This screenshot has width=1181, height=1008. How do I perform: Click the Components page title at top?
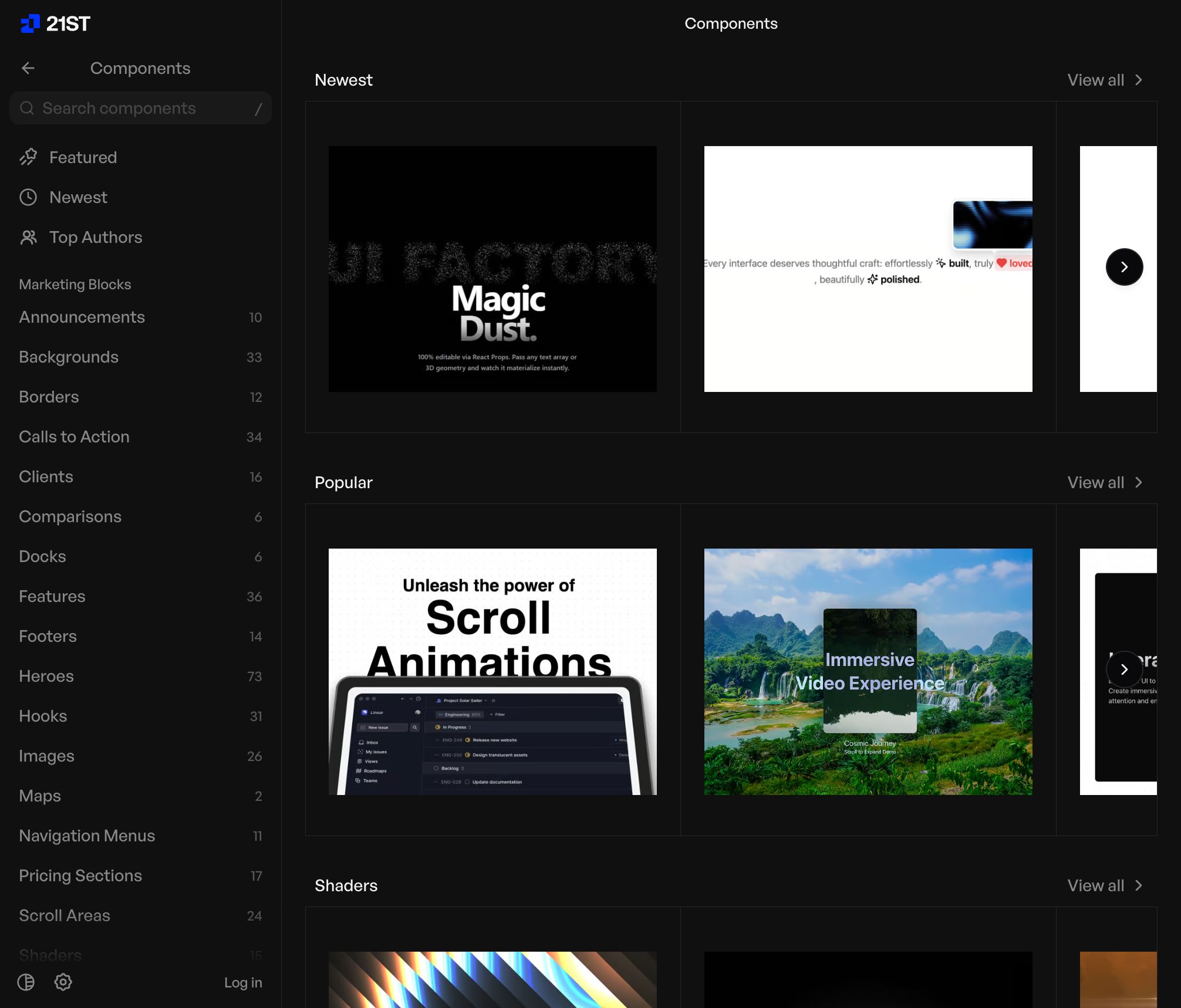[731, 23]
